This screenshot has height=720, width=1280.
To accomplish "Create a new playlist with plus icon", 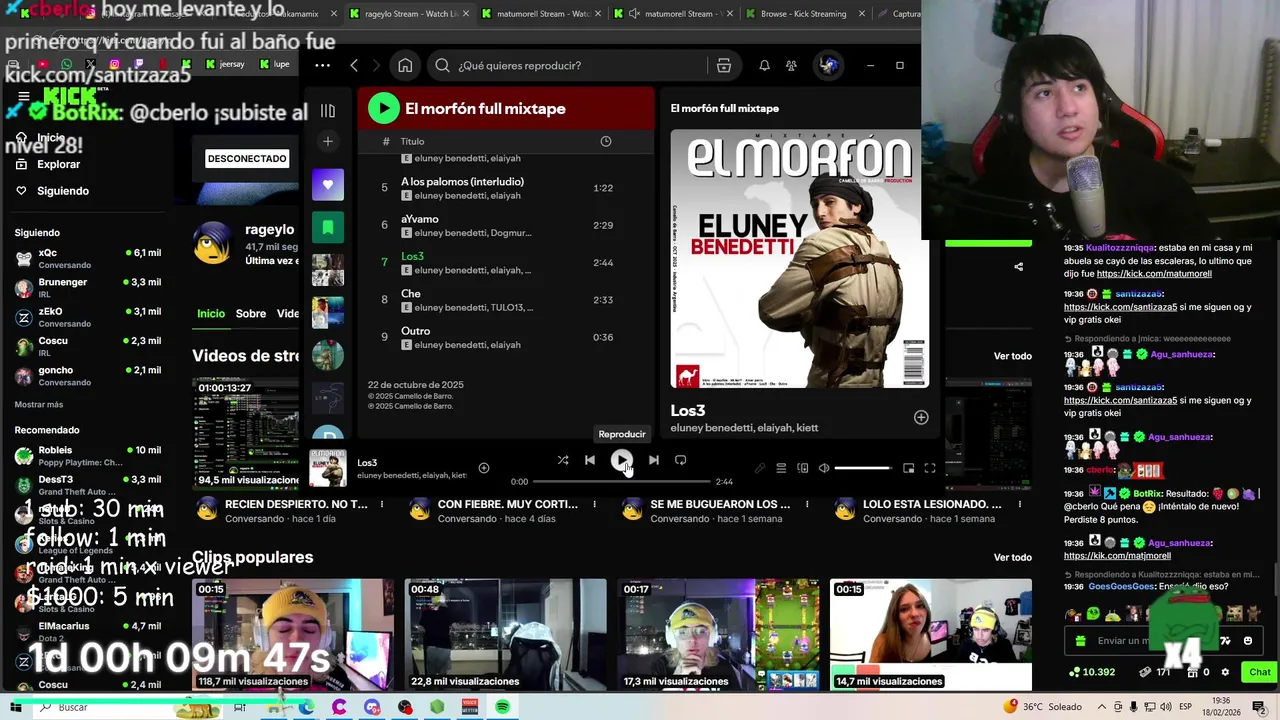I will [x=328, y=142].
